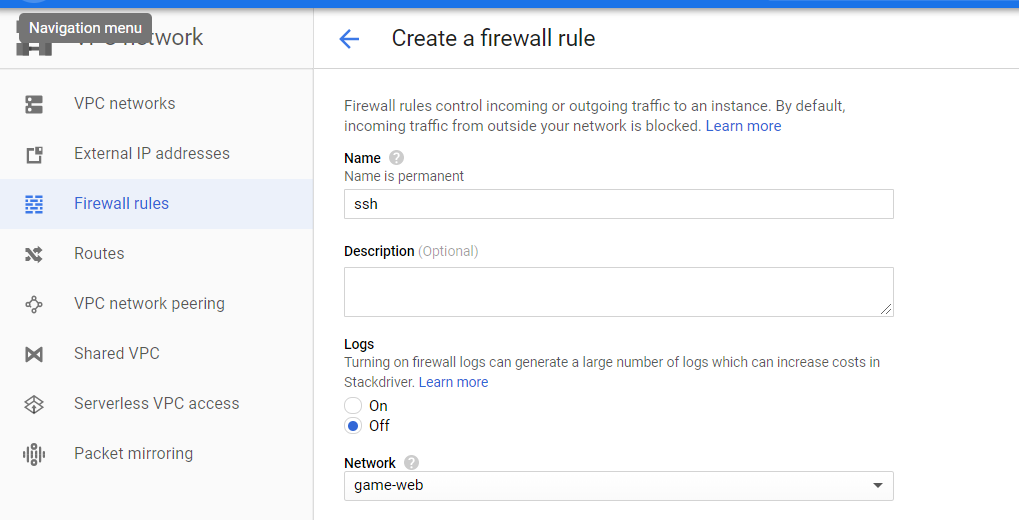Click the External IP addresses icon

coord(34,155)
